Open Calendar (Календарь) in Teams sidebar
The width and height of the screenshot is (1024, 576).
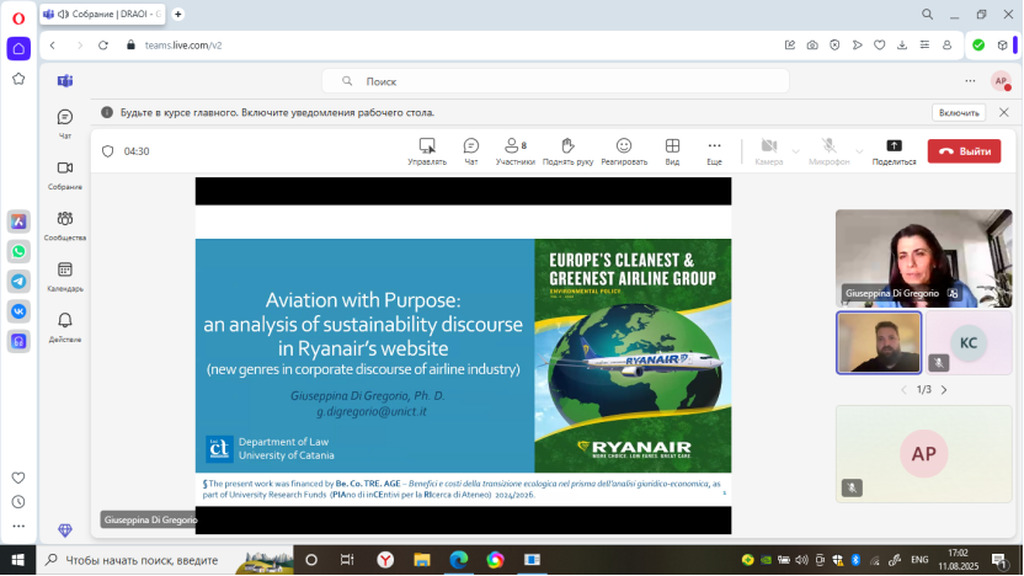(x=65, y=274)
